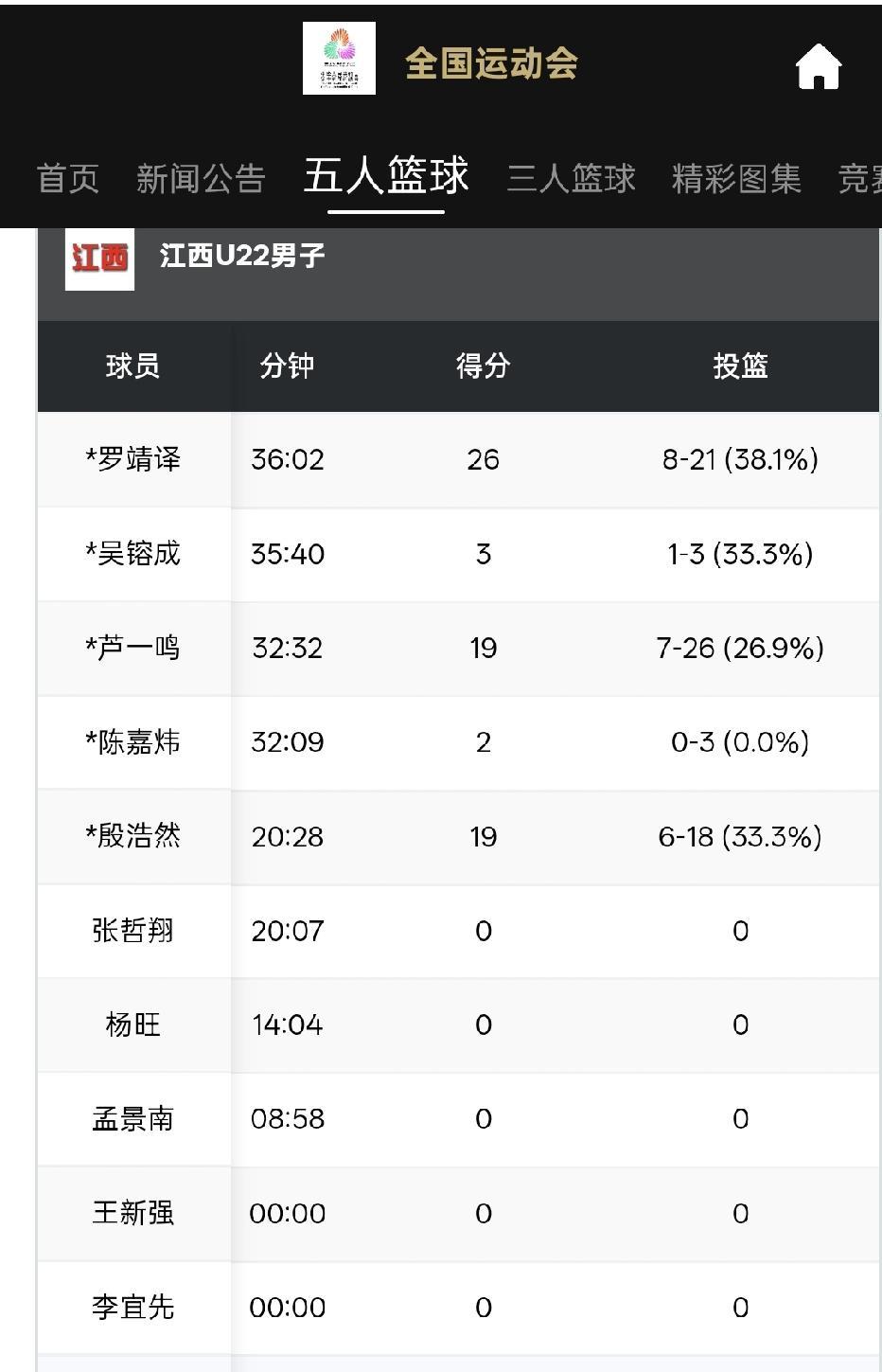
Task: Click the National Games logo image
Action: tap(339, 59)
